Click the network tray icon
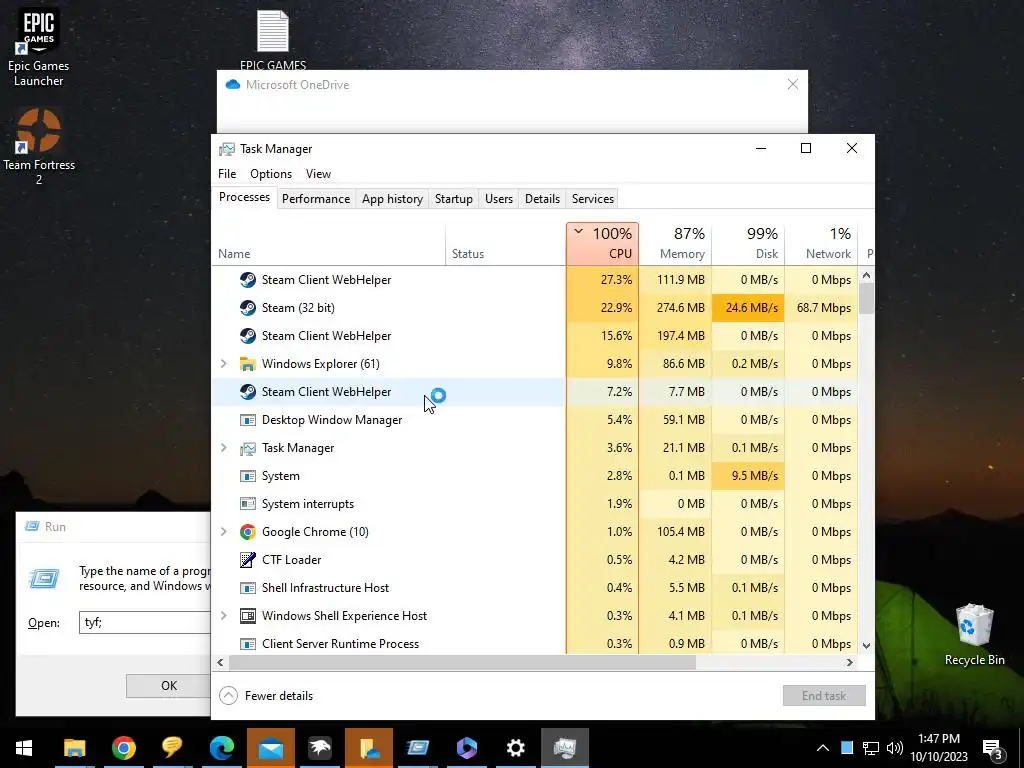1024x768 pixels. (871, 748)
